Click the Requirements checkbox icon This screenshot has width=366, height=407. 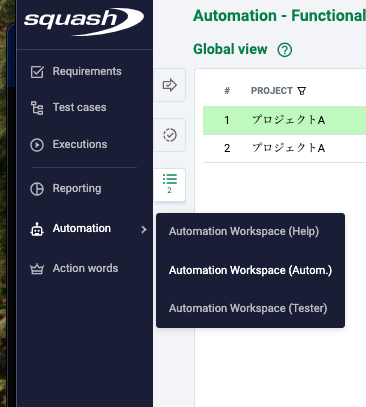(37, 72)
